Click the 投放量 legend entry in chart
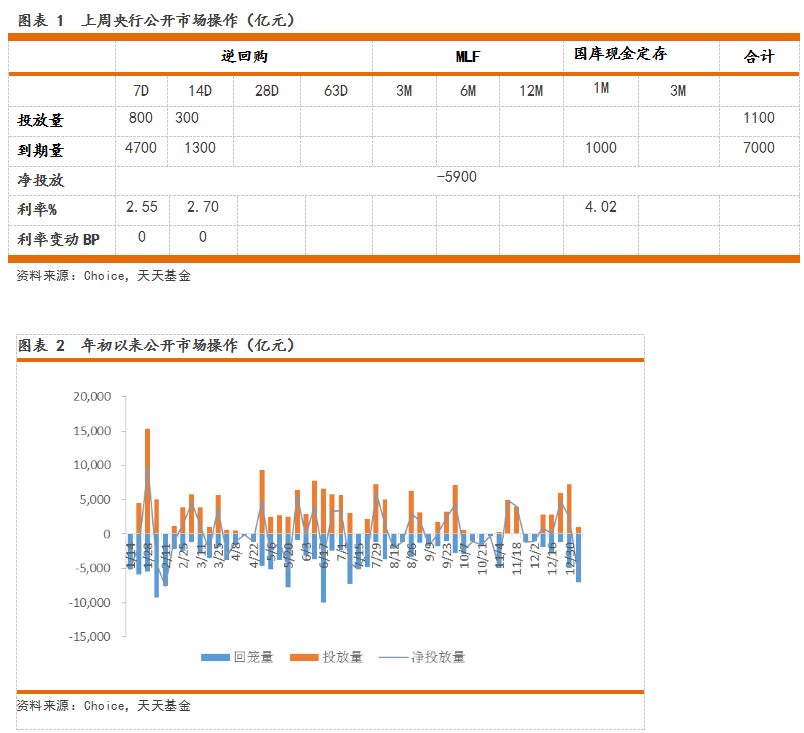 (327, 657)
